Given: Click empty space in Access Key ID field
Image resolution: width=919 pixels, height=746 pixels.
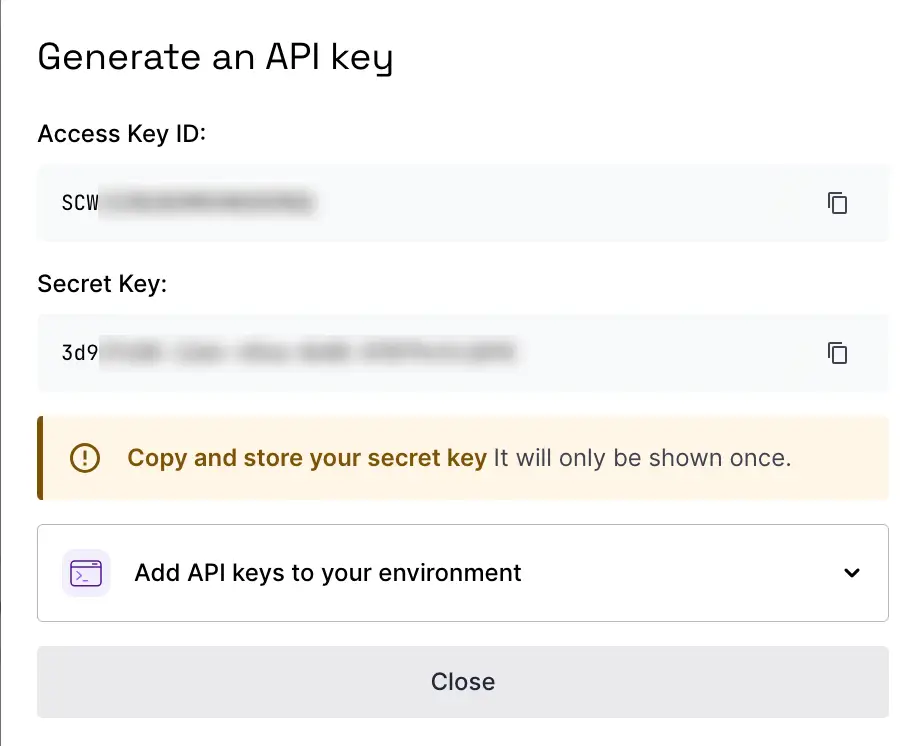Looking at the screenshot, I should 570,203.
